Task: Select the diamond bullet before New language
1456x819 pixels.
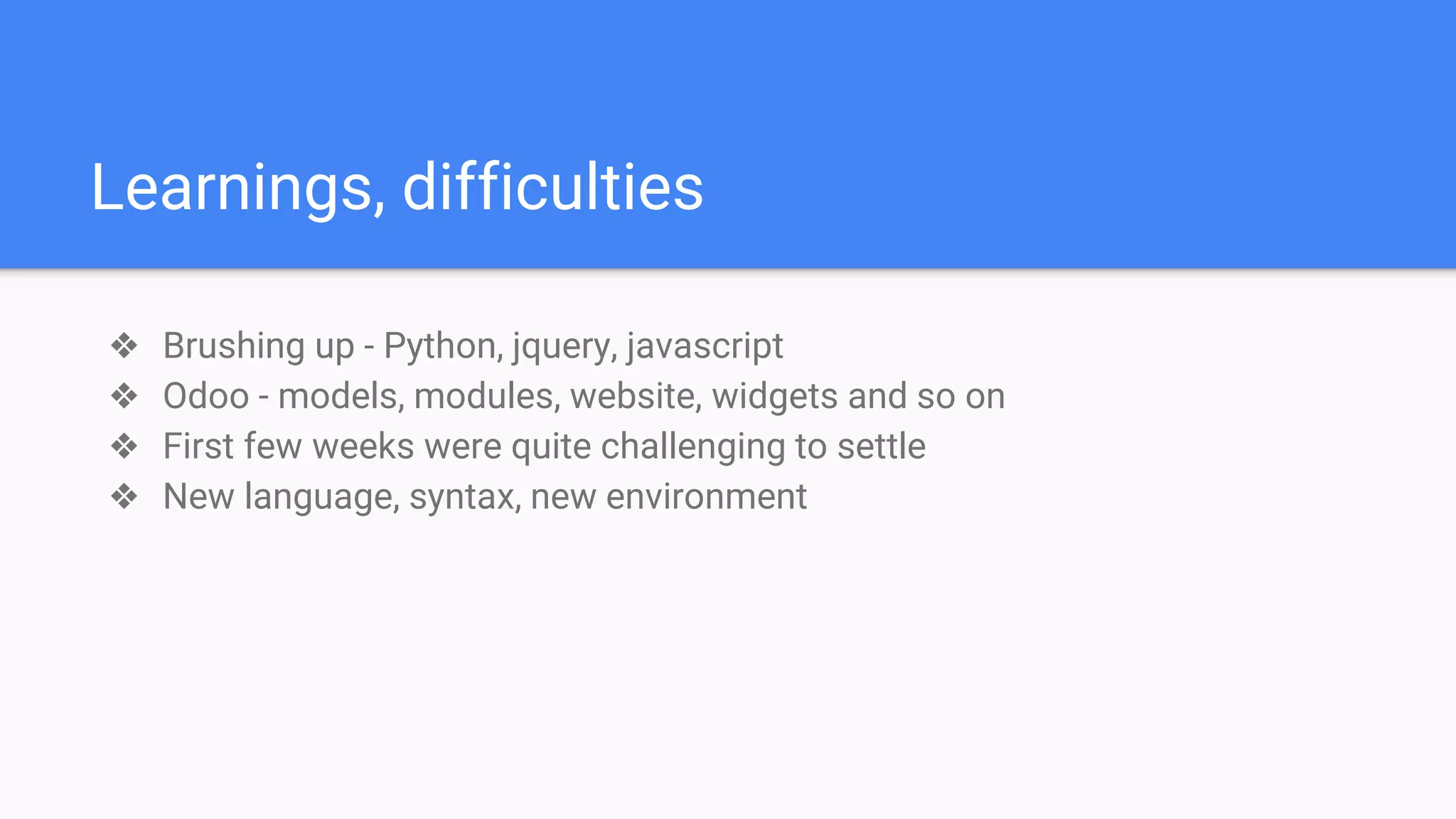Action: click(124, 496)
